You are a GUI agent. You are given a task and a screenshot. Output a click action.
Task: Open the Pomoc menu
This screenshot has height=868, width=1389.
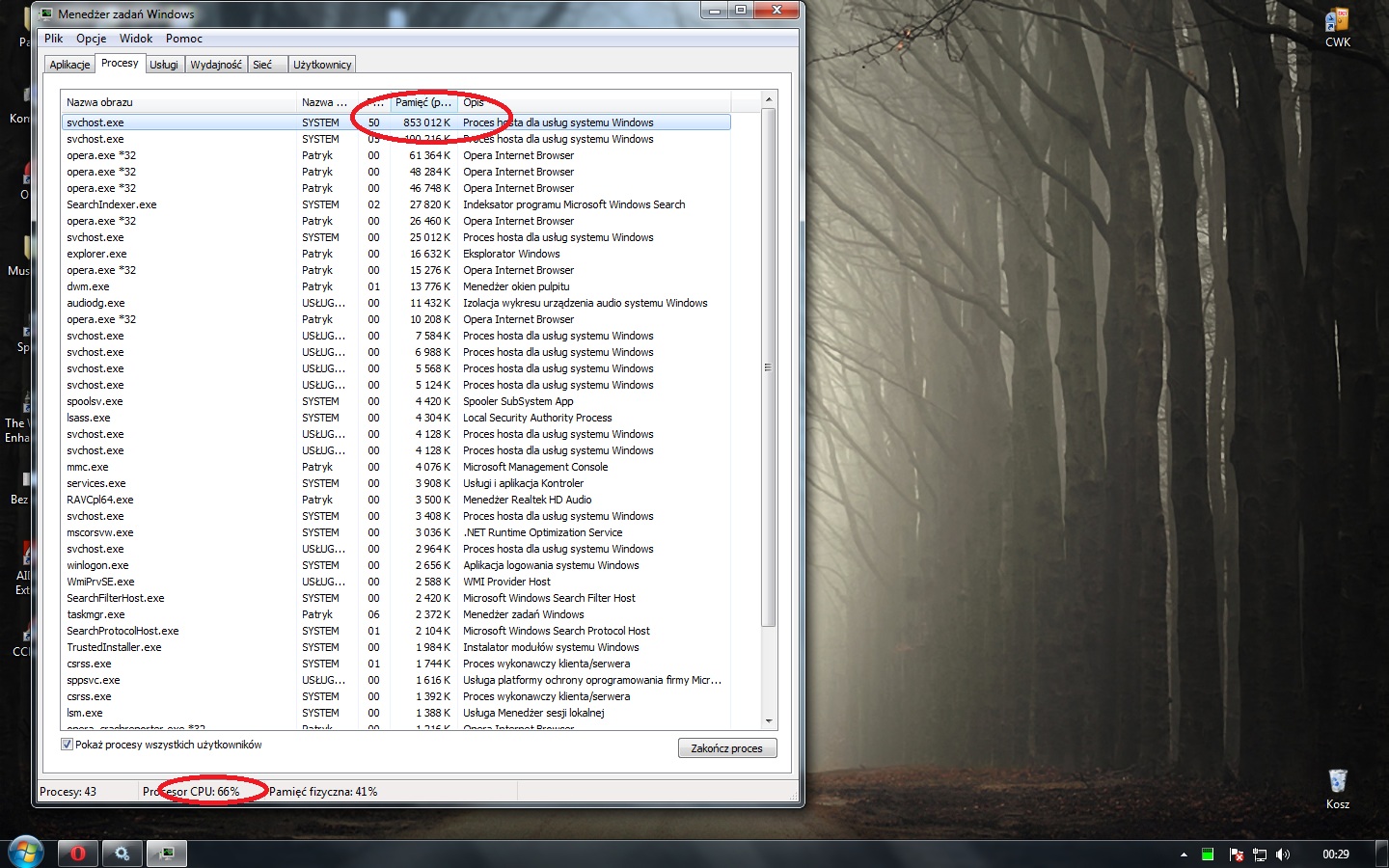click(x=184, y=39)
